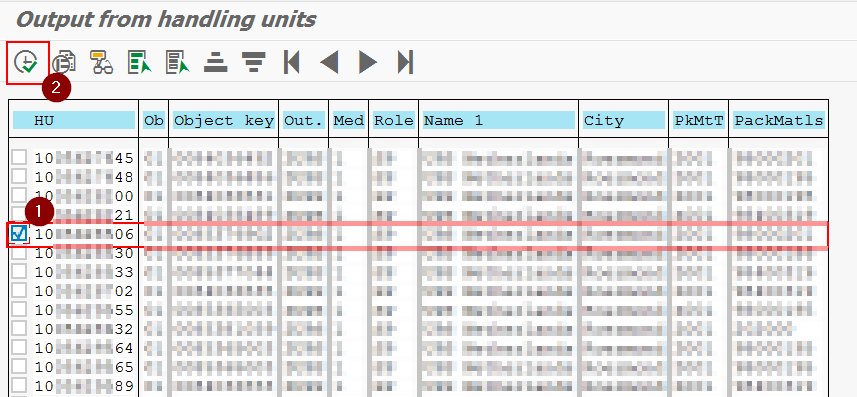The width and height of the screenshot is (857, 397).
Task: Click the HU number ending in 02
Action: [x=84, y=291]
